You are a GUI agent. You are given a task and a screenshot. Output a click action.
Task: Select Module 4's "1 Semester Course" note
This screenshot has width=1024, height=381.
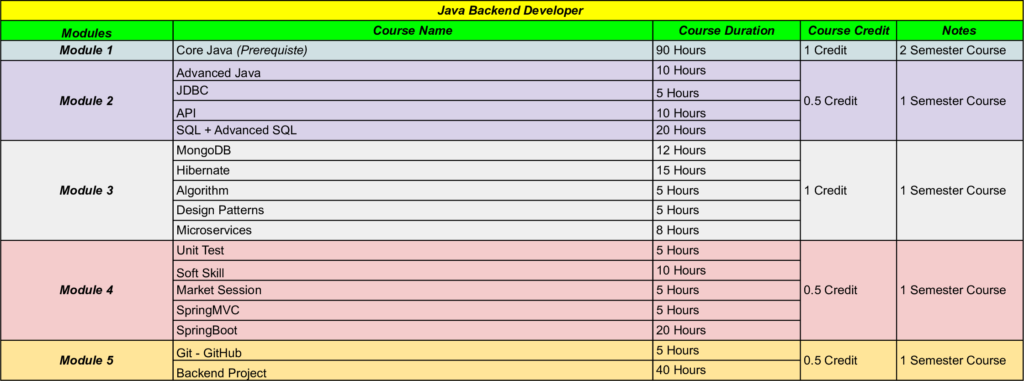959,290
